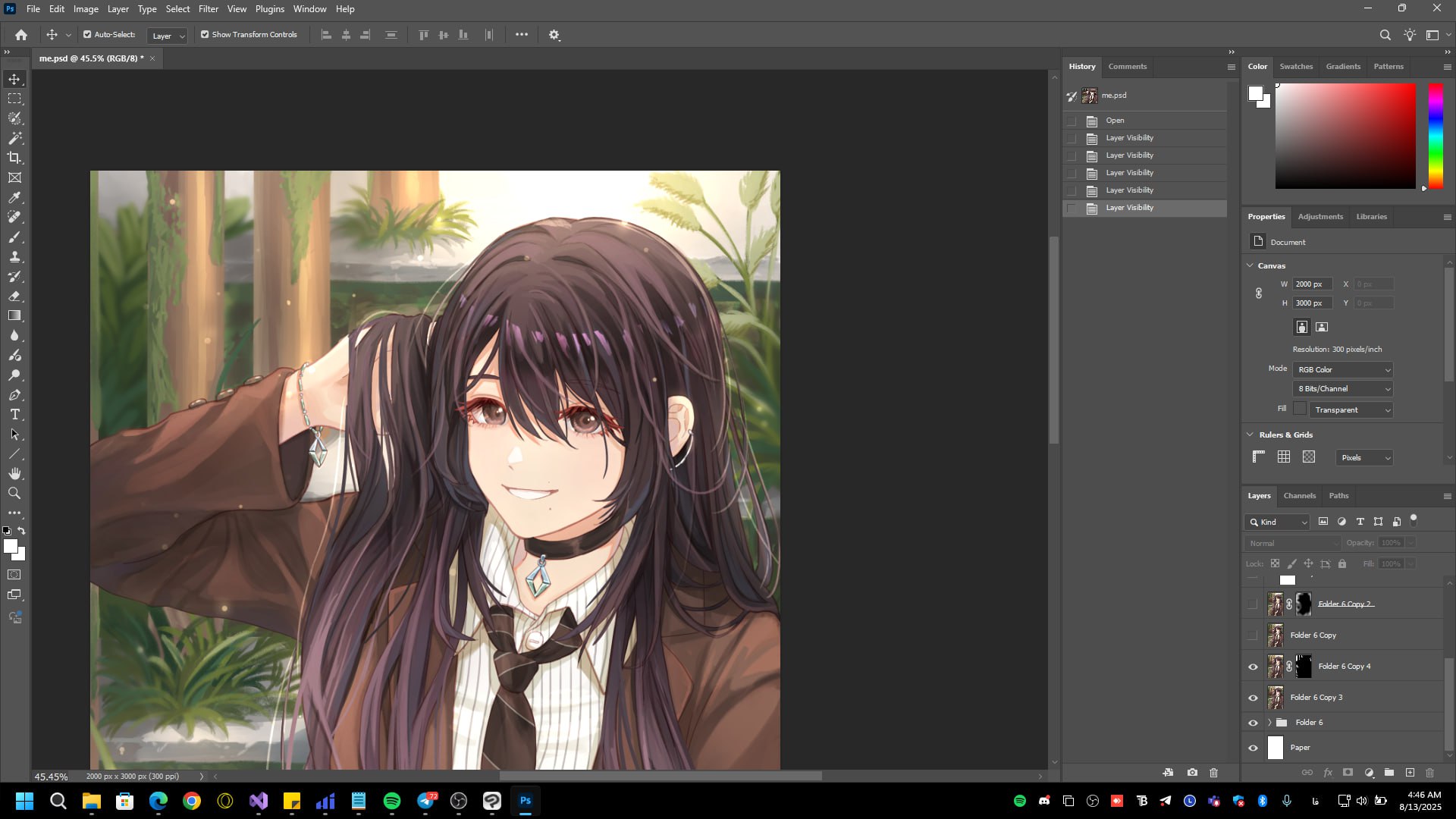Open the Transparent fill dropdown
This screenshot has width=1456, height=819.
pos(1351,409)
